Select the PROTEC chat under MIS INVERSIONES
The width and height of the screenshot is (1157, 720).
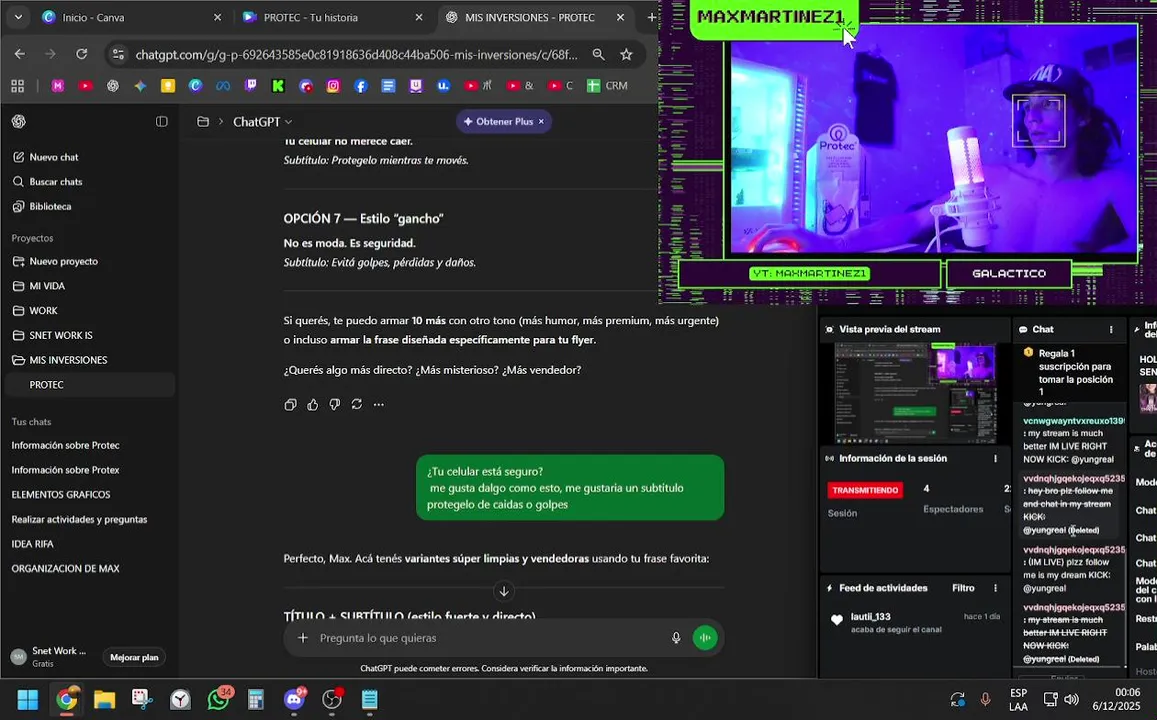click(89, 385)
